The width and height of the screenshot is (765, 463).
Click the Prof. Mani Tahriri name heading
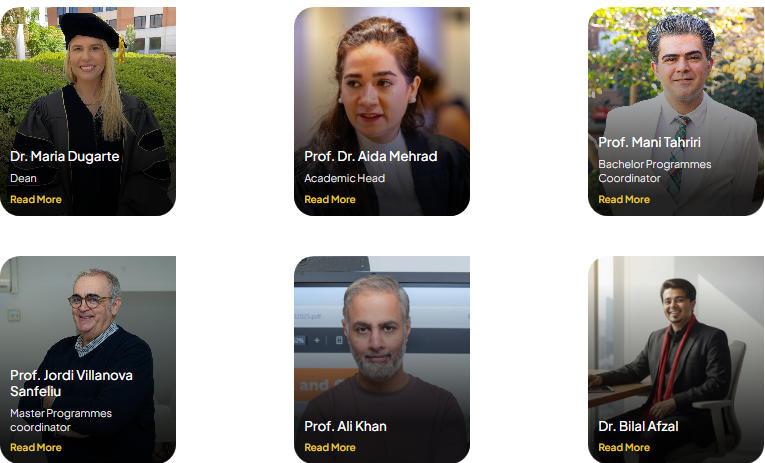click(649, 142)
